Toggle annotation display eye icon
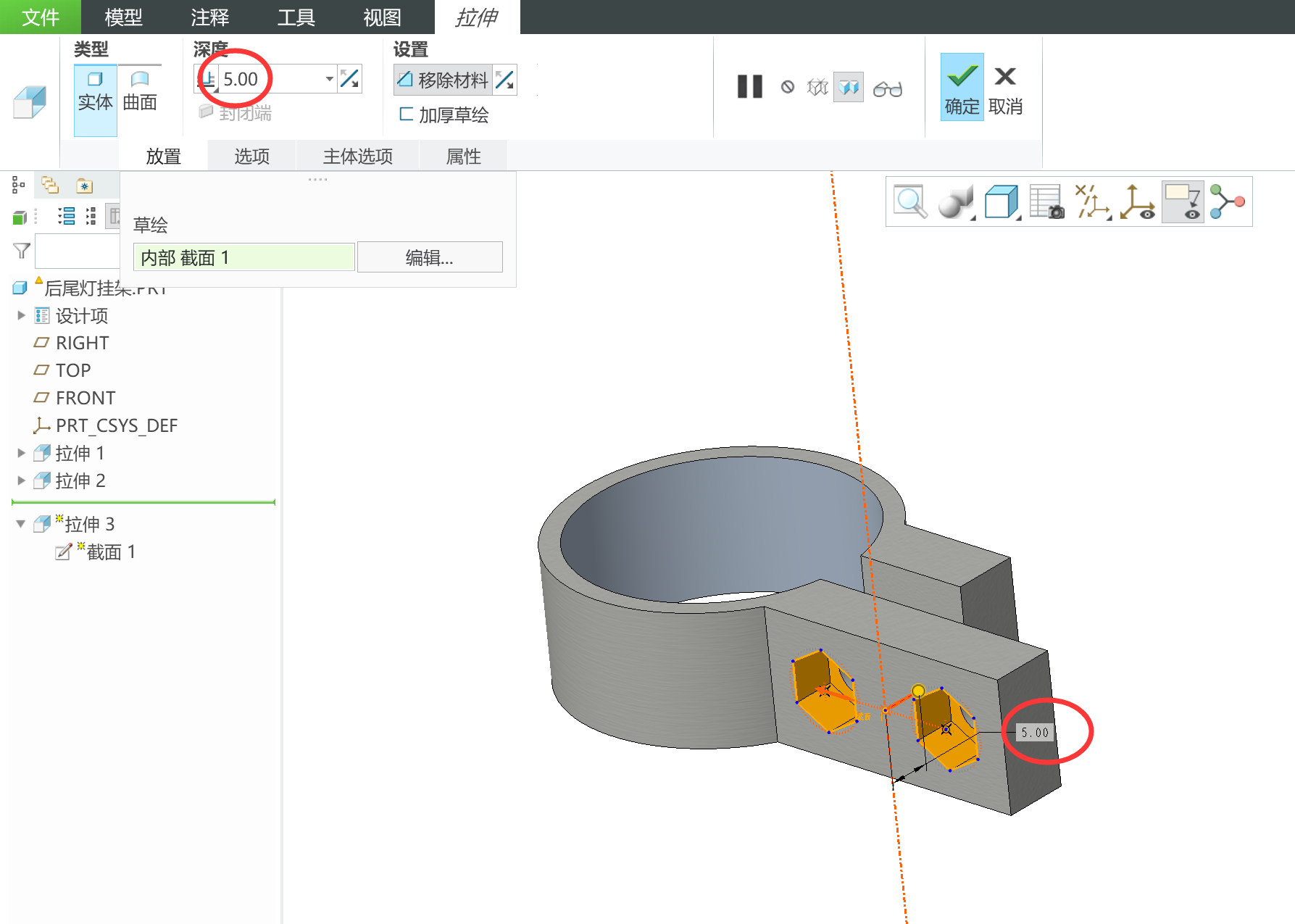This screenshot has height=924, width=1295. coord(1183,201)
